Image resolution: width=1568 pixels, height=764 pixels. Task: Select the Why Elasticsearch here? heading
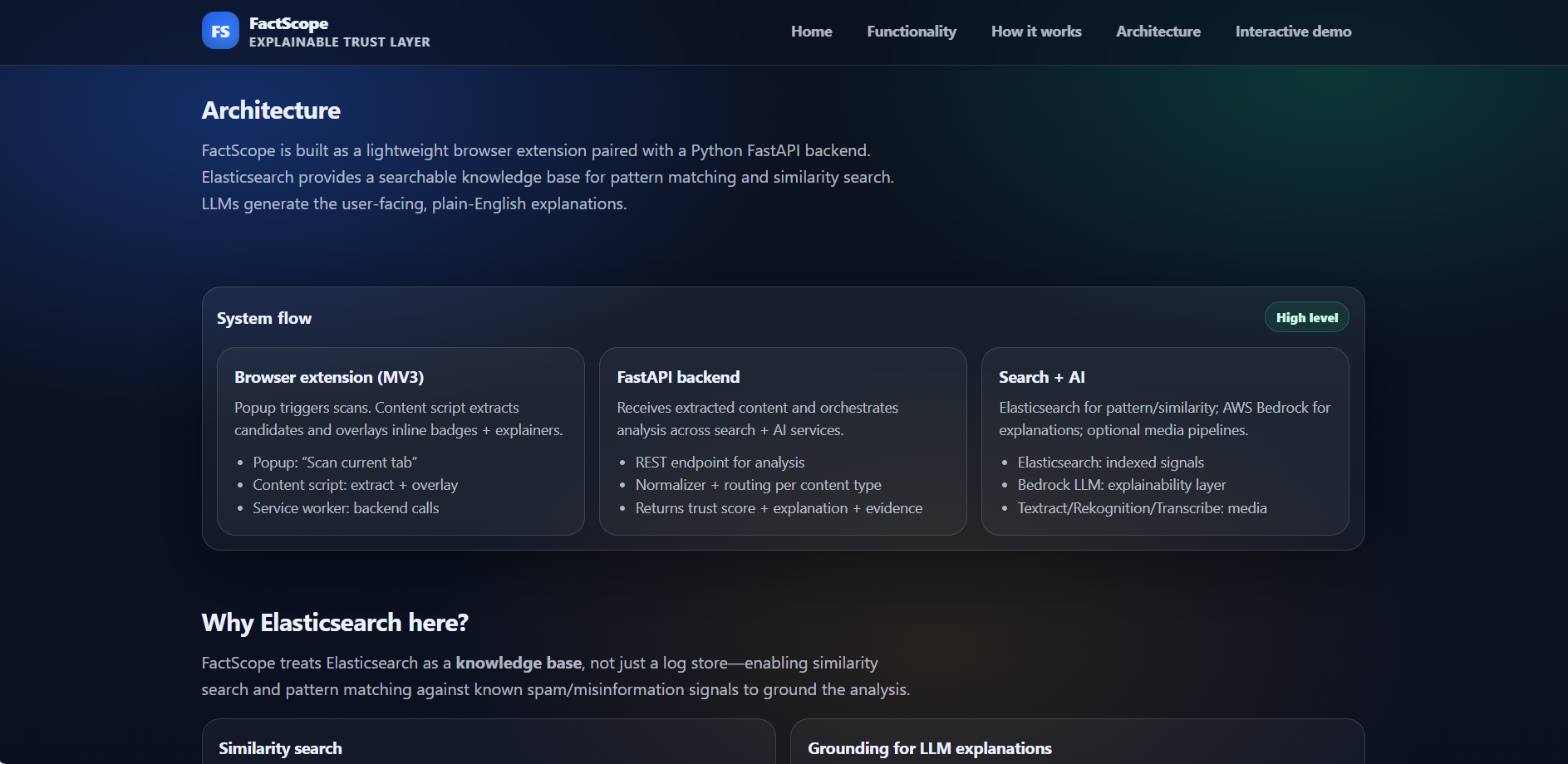tap(335, 622)
